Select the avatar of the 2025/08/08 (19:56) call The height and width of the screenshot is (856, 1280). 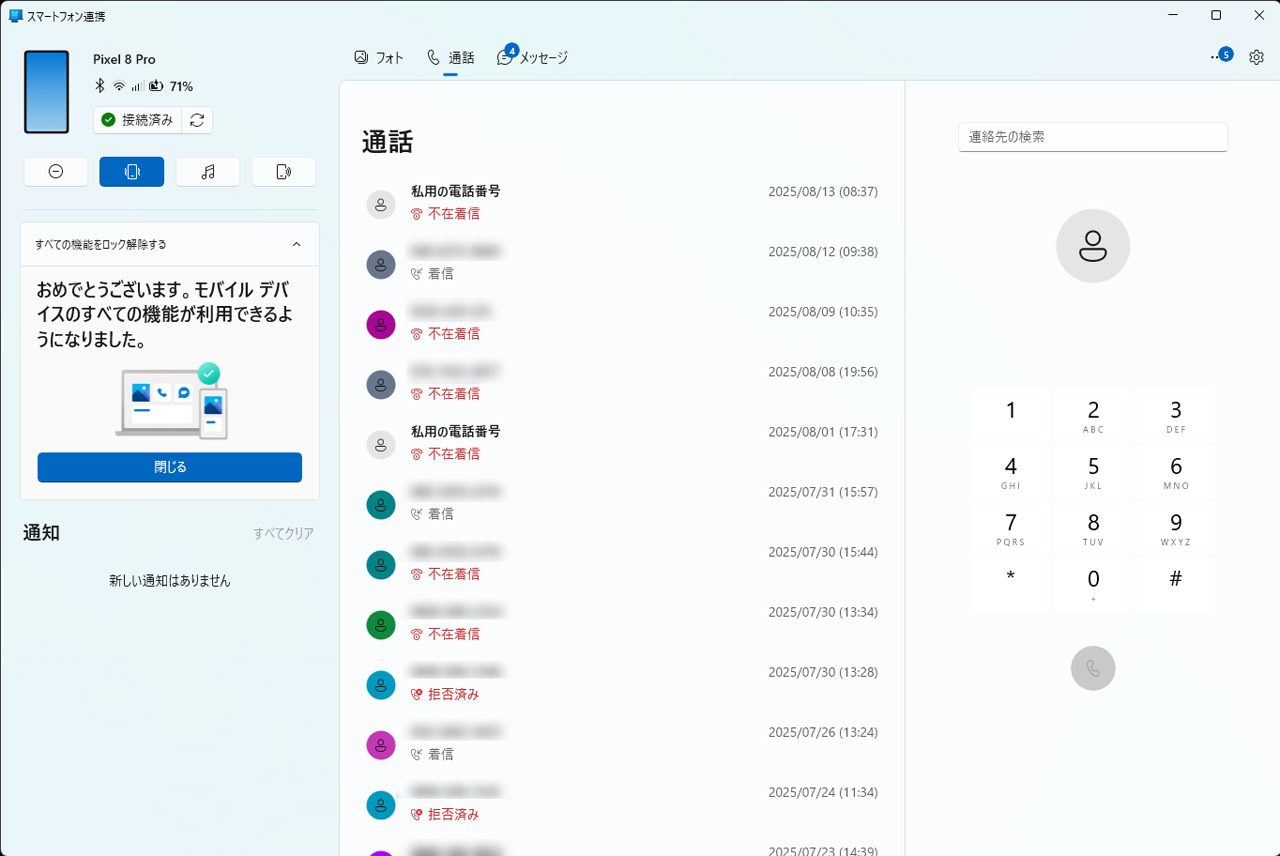pyautogui.click(x=381, y=385)
